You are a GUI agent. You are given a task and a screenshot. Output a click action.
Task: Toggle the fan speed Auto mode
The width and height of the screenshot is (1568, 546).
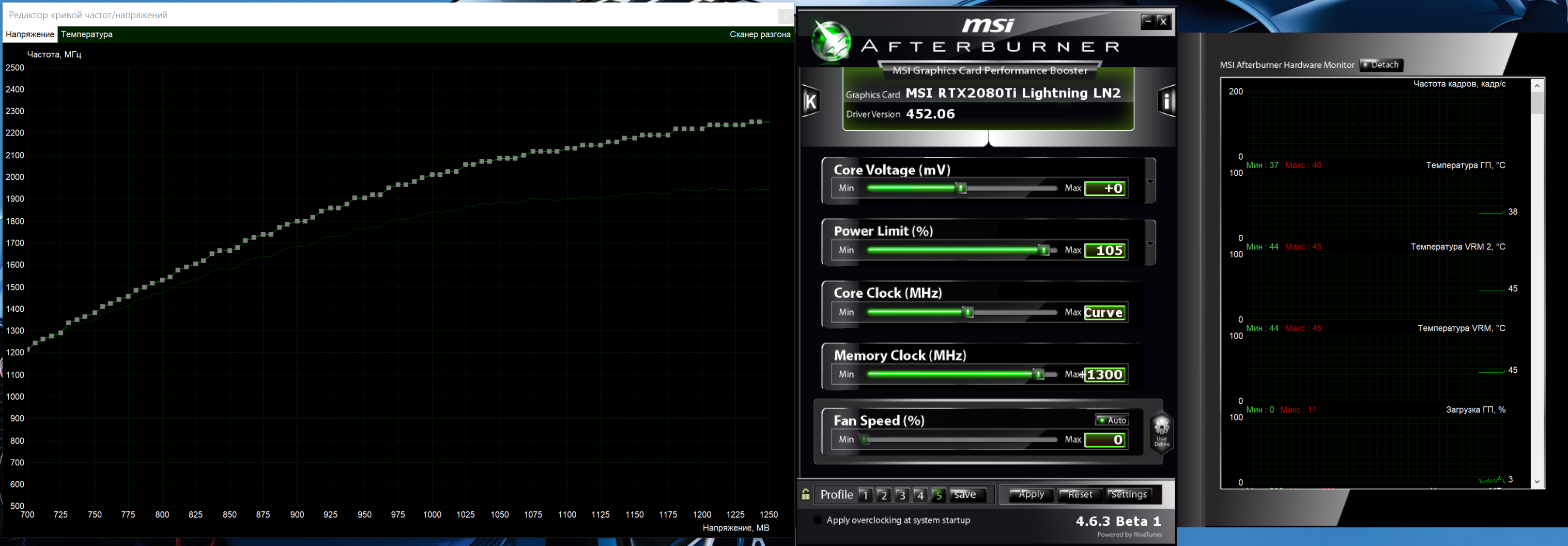pyautogui.click(x=1112, y=420)
